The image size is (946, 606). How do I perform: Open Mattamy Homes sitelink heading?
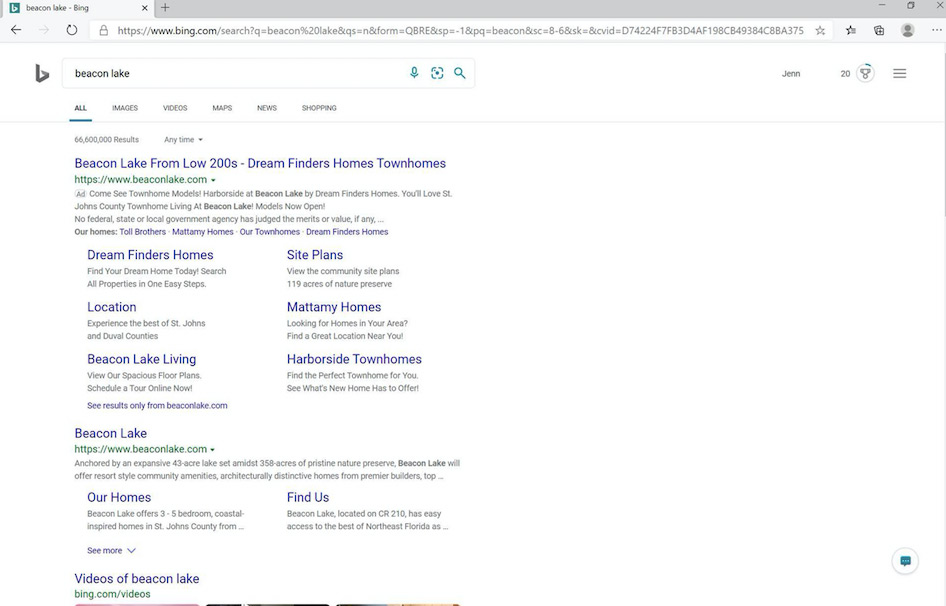click(x=334, y=307)
